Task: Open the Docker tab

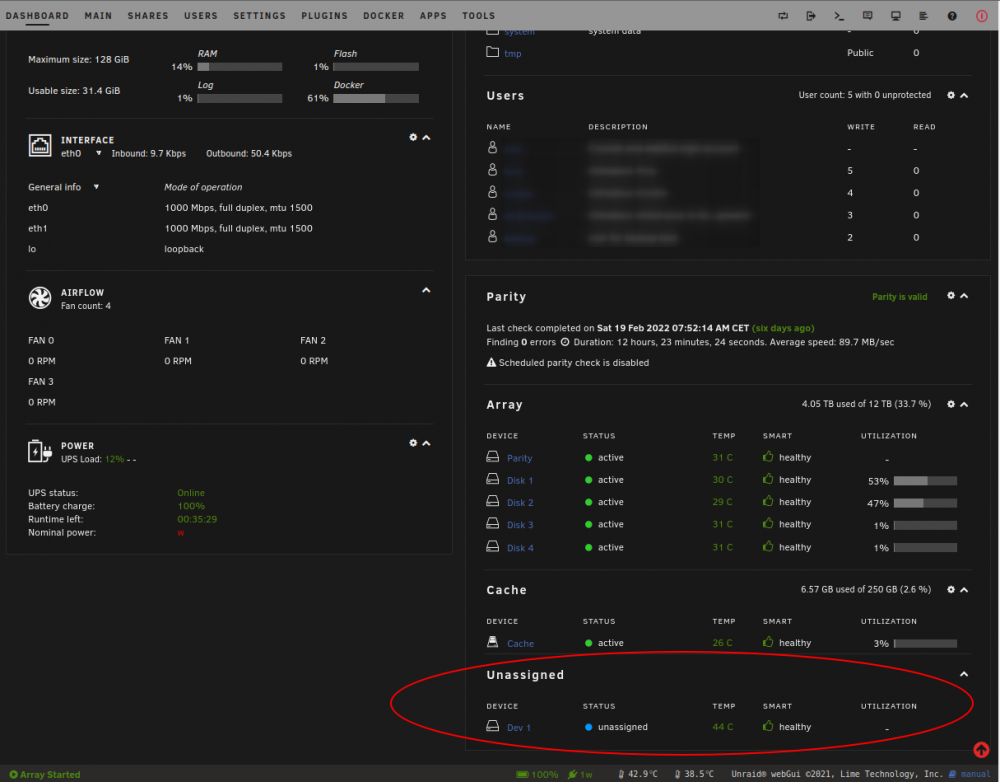Action: (x=384, y=16)
